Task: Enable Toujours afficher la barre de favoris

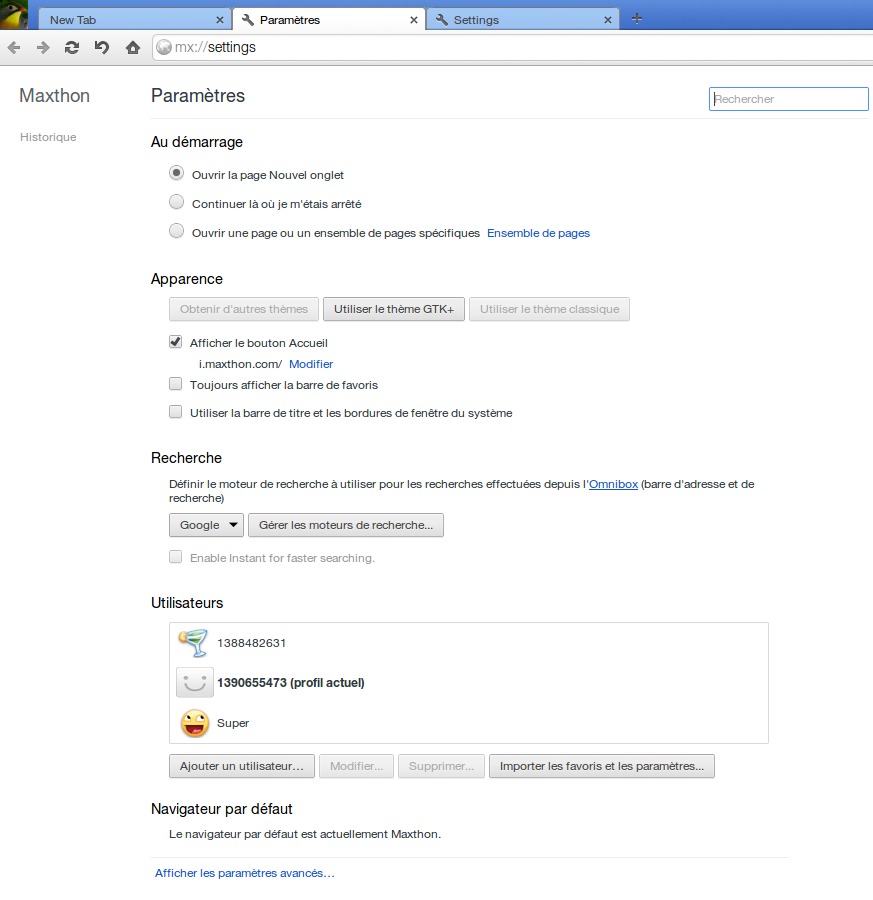Action: [176, 384]
